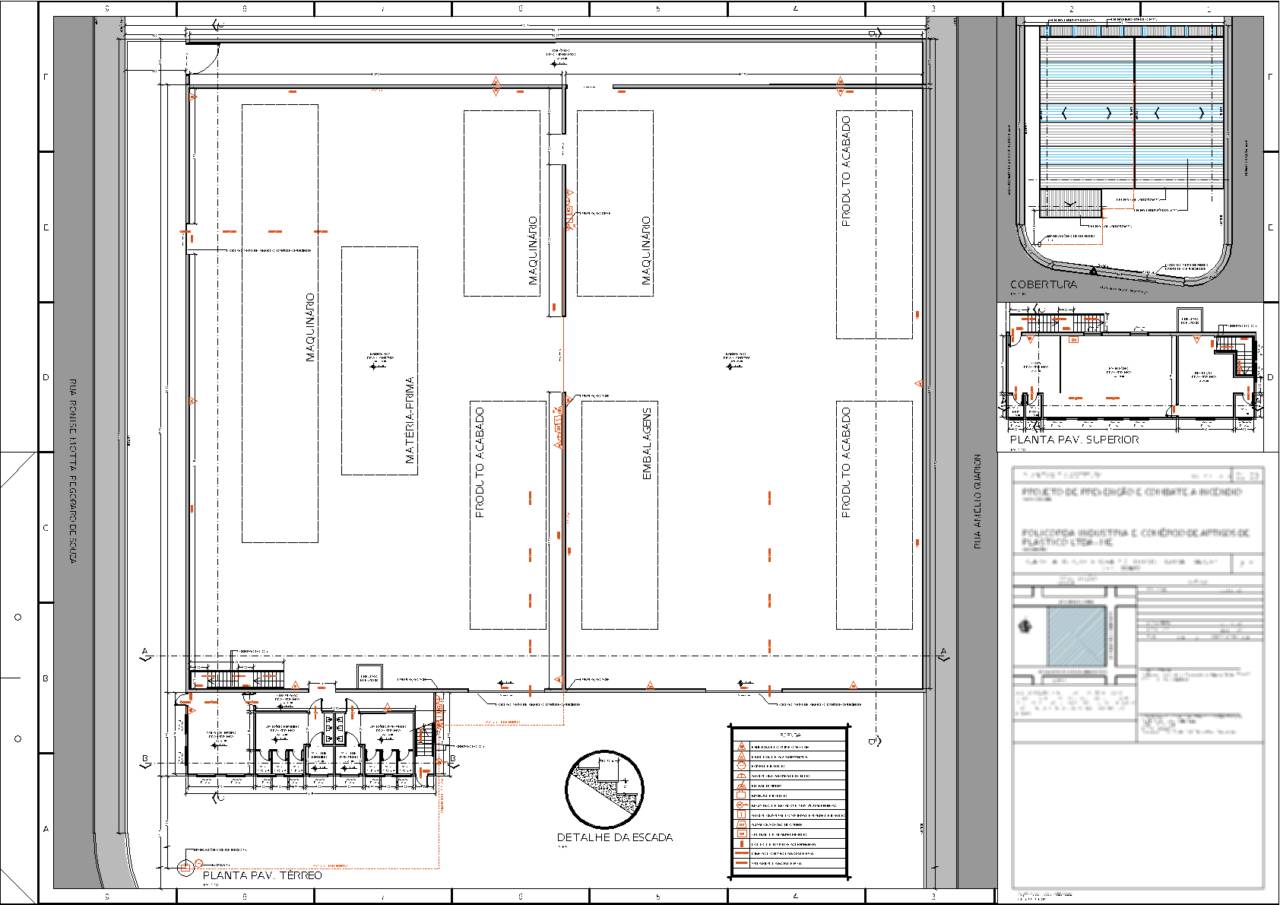Click the circular stair detail drawing
Screen dimensions: 1280x905
point(604,789)
